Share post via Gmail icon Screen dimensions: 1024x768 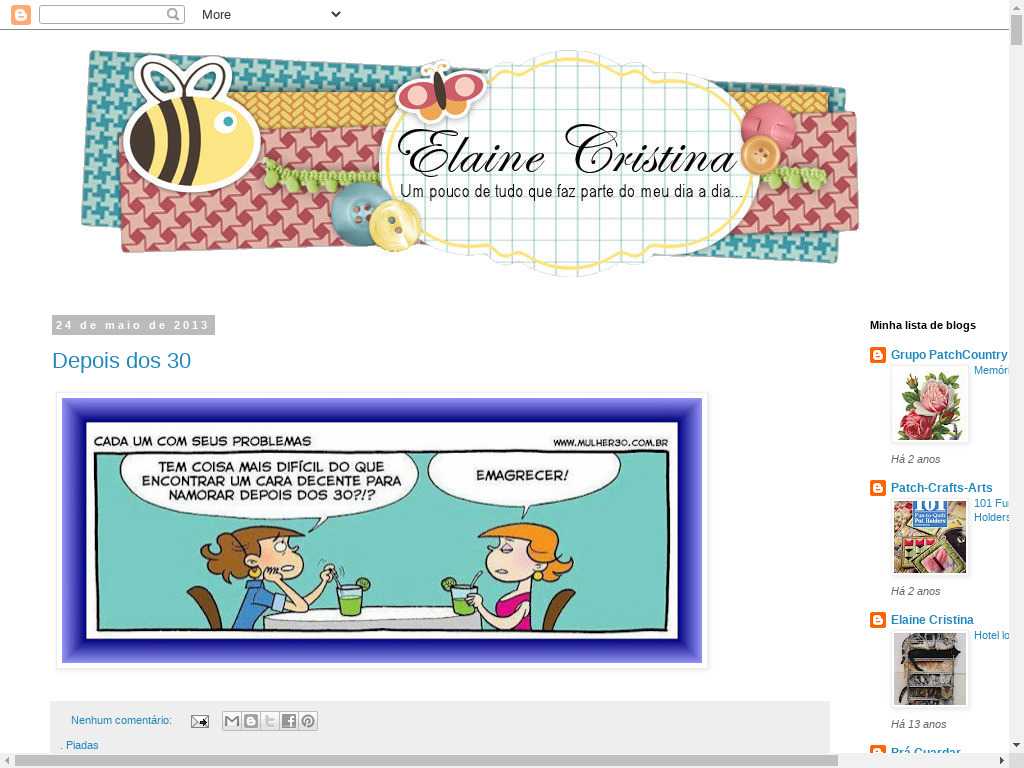point(232,721)
